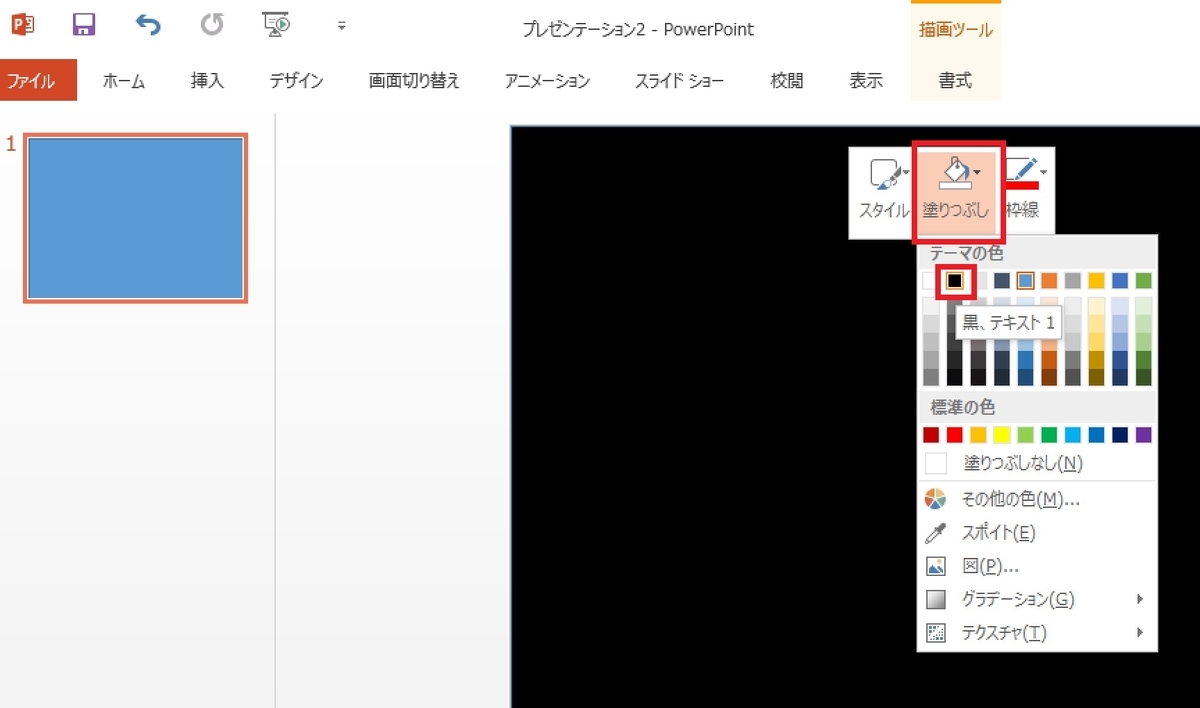The height and width of the screenshot is (708, 1200).
Task: Open the スライド ショー tab
Action: click(x=679, y=81)
